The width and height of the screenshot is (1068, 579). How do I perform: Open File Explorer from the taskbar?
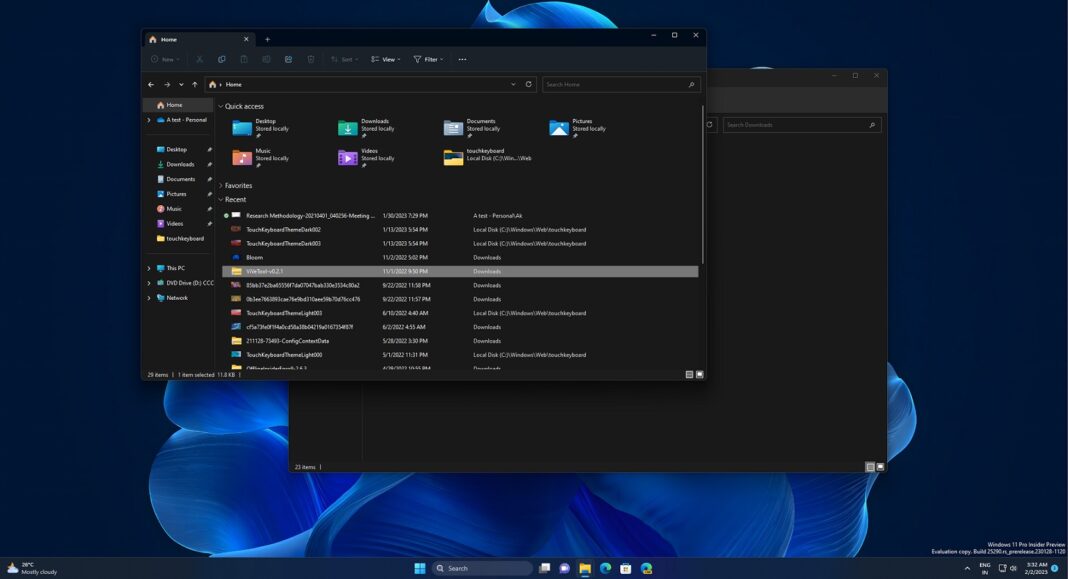[584, 567]
